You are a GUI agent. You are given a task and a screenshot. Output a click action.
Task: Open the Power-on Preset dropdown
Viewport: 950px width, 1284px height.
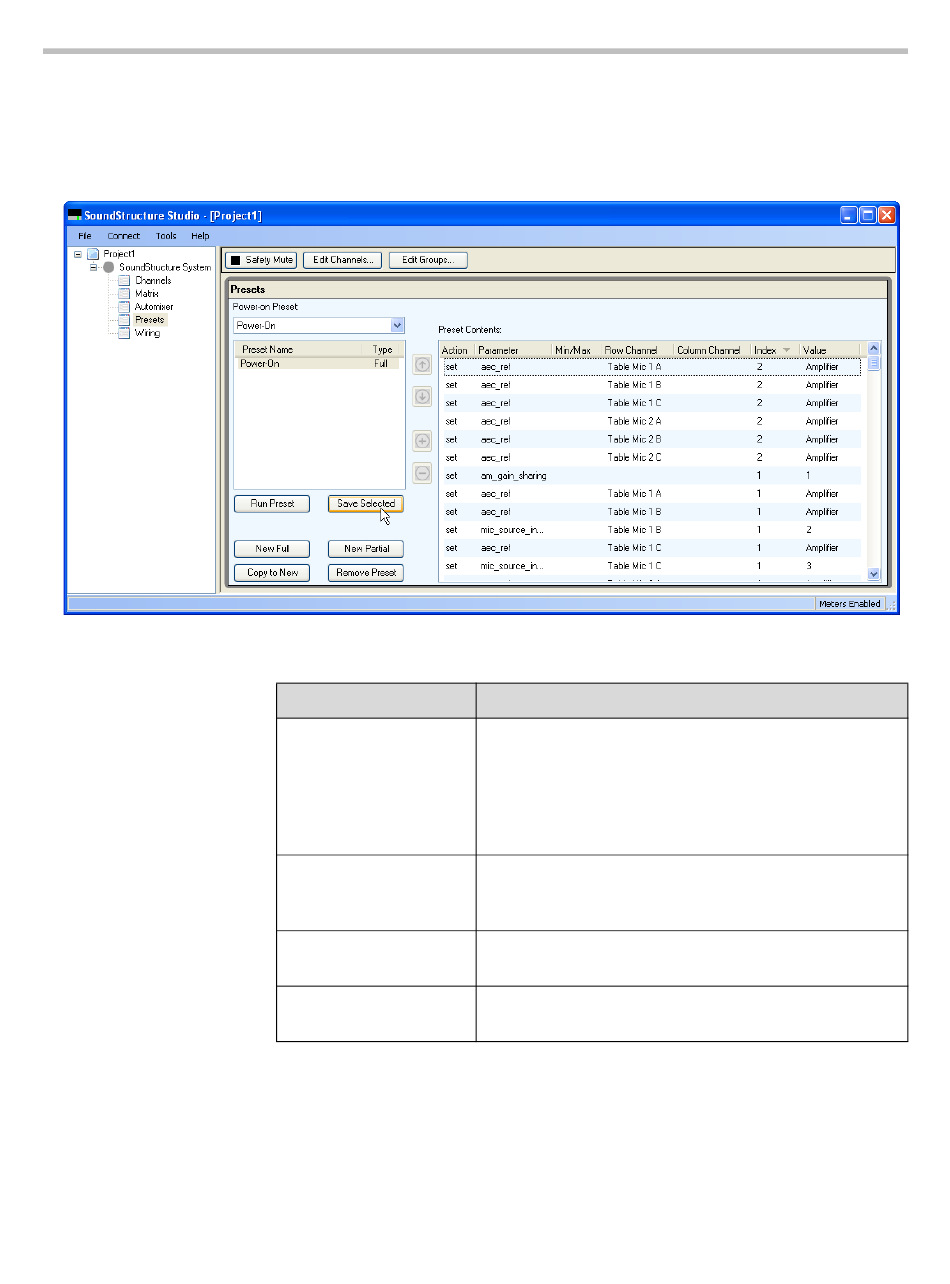397,325
